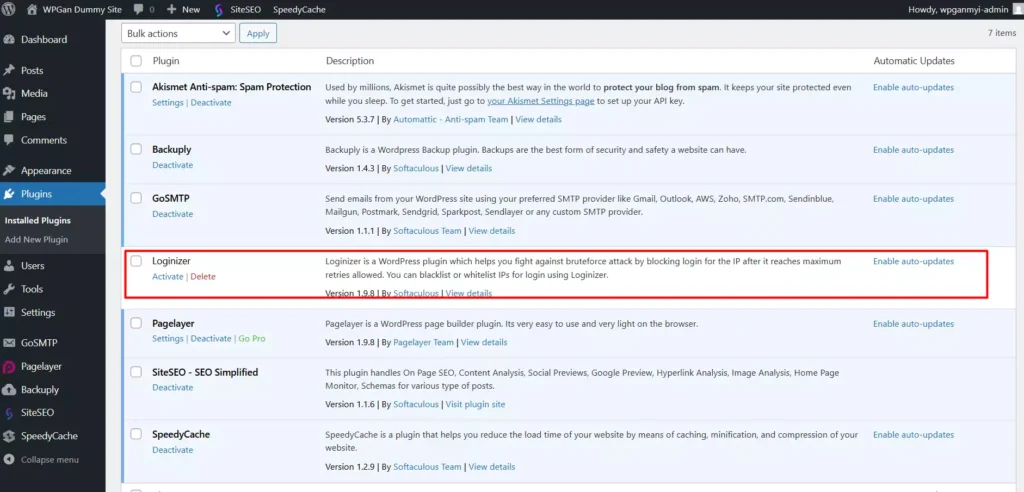This screenshot has height=492, width=1024.
Task: Click the SiteSEO logo icon in admin bar
Action: (x=219, y=10)
